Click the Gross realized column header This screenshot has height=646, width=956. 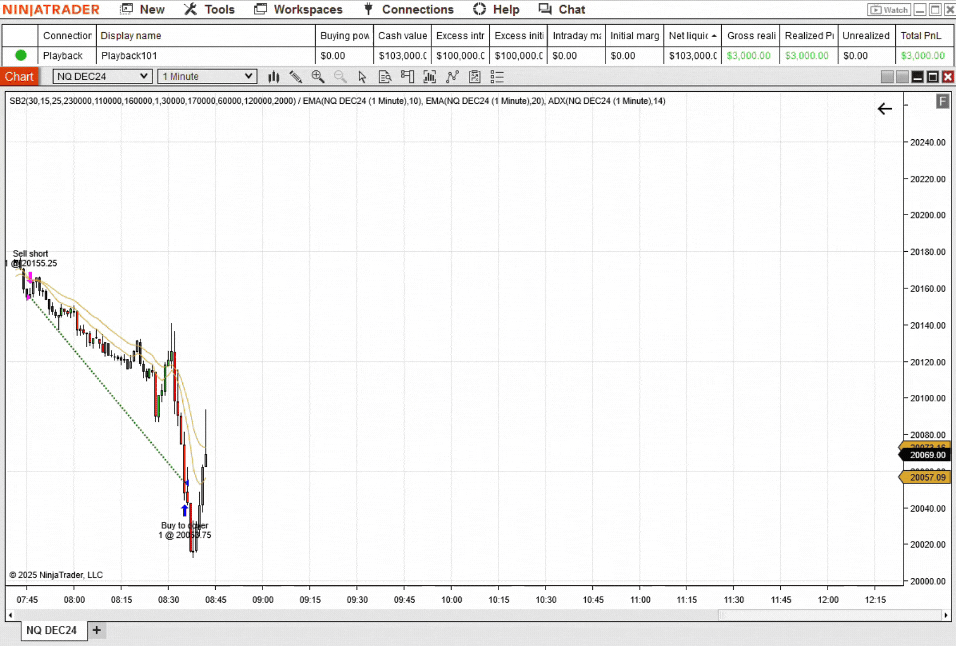coord(751,35)
